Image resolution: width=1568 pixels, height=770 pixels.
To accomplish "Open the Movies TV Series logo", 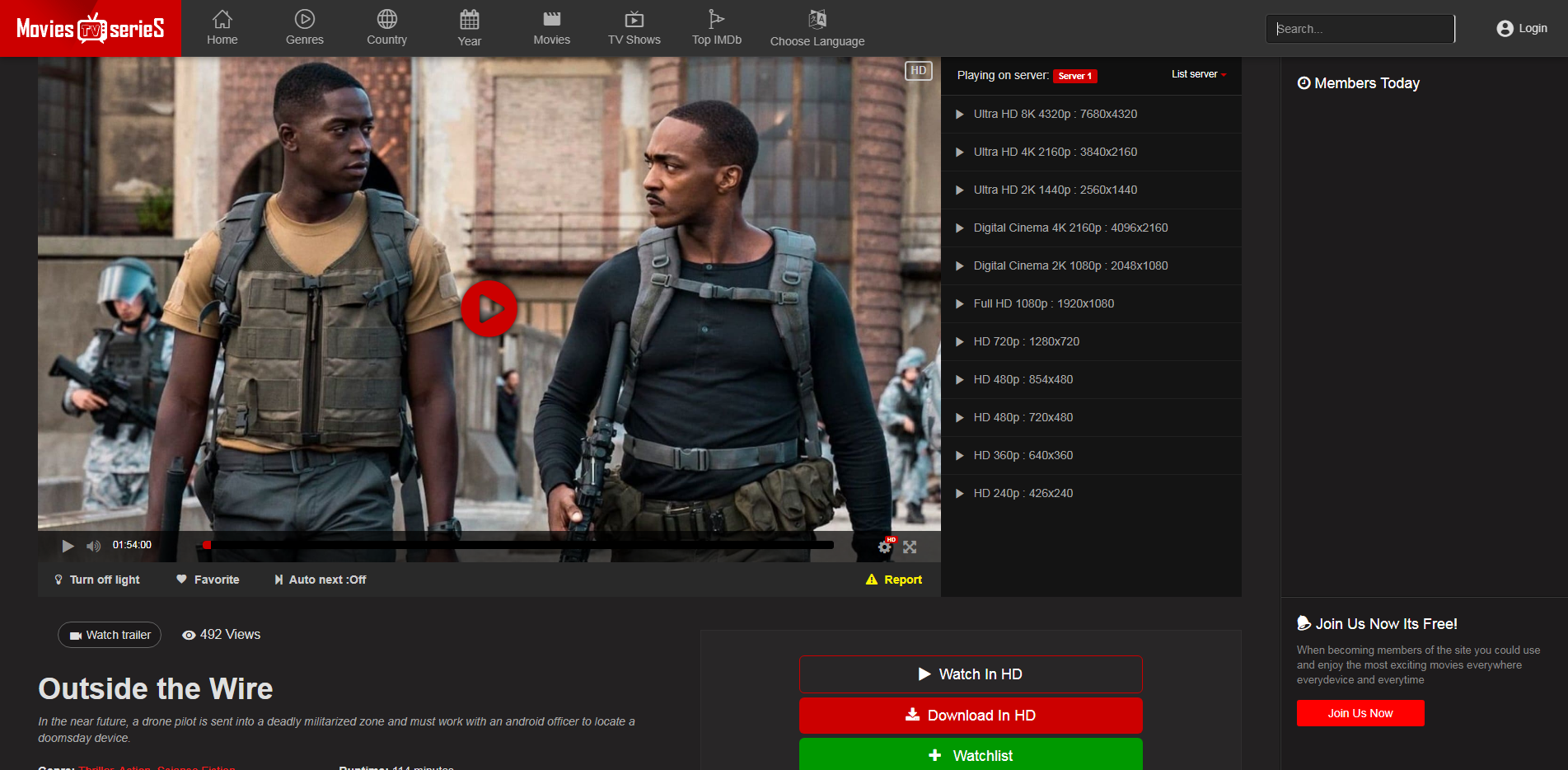I will (x=91, y=28).
